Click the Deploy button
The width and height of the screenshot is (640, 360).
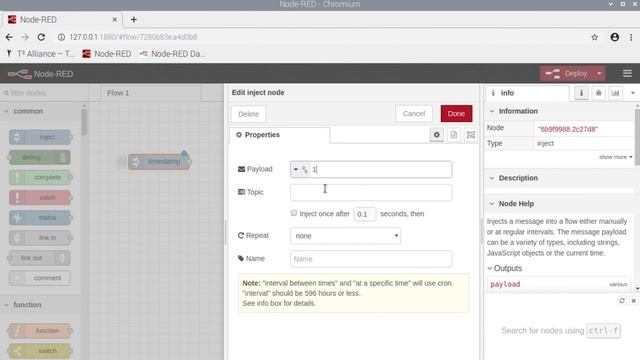[x=567, y=73]
